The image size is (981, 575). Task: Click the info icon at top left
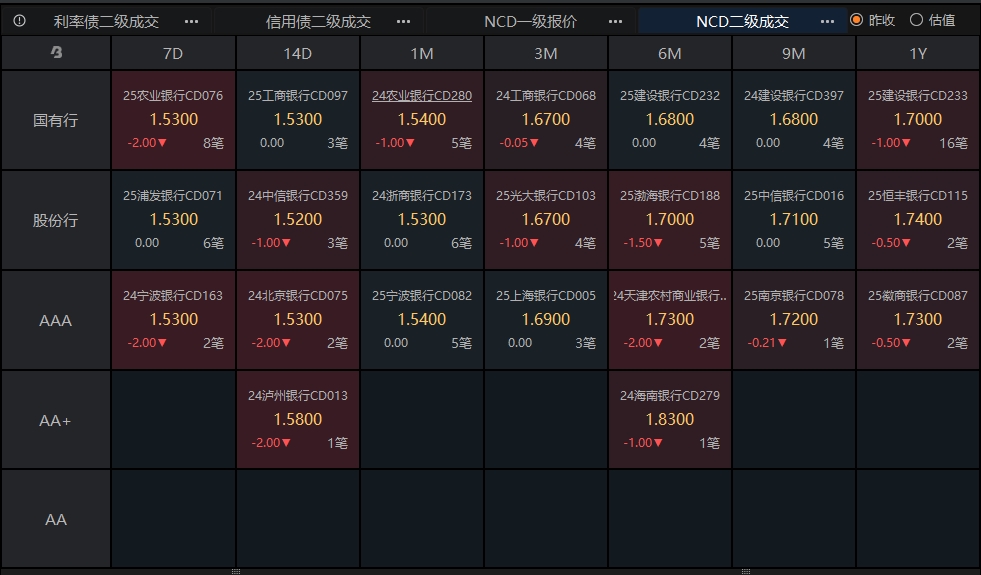tap(19, 21)
